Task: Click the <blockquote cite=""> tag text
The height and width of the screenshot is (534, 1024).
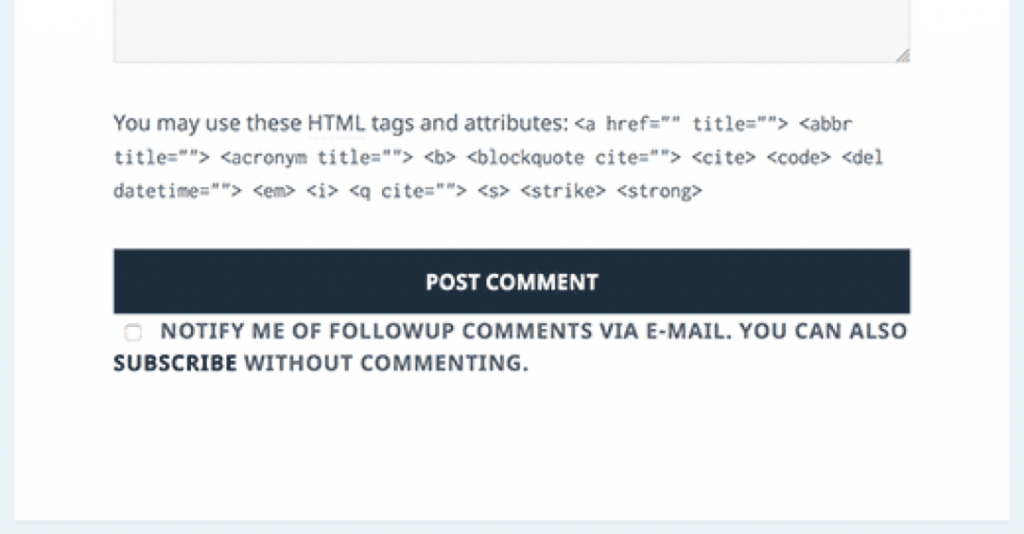Action: (x=573, y=158)
